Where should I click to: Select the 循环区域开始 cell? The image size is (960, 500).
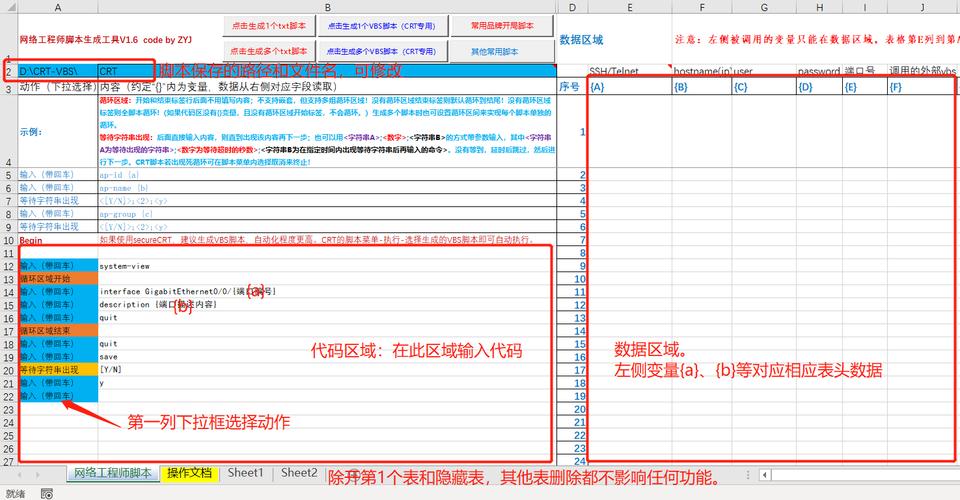[x=58, y=279]
